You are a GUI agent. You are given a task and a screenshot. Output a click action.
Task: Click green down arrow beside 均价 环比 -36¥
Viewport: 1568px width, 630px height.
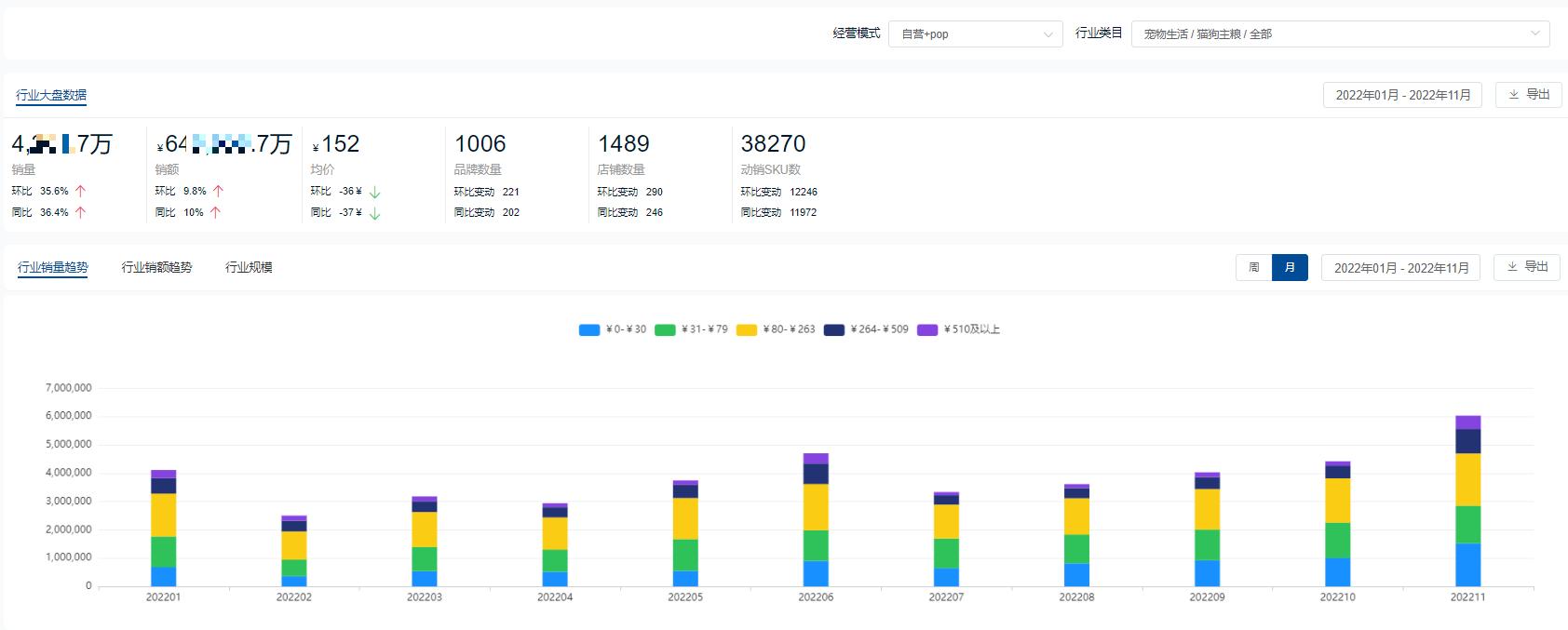[x=375, y=192]
